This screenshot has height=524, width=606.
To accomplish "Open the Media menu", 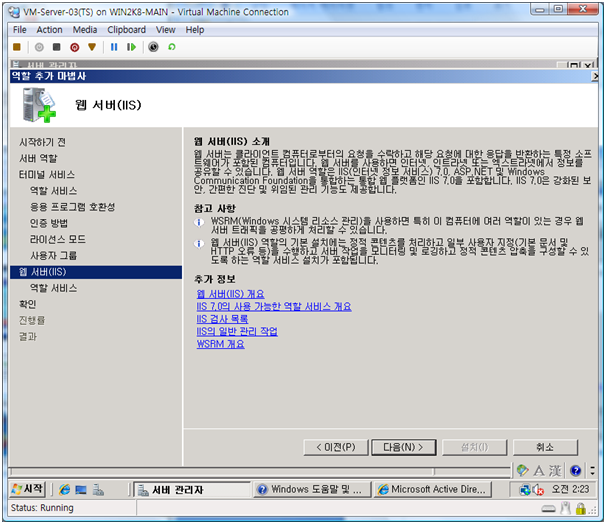I will [x=85, y=30].
